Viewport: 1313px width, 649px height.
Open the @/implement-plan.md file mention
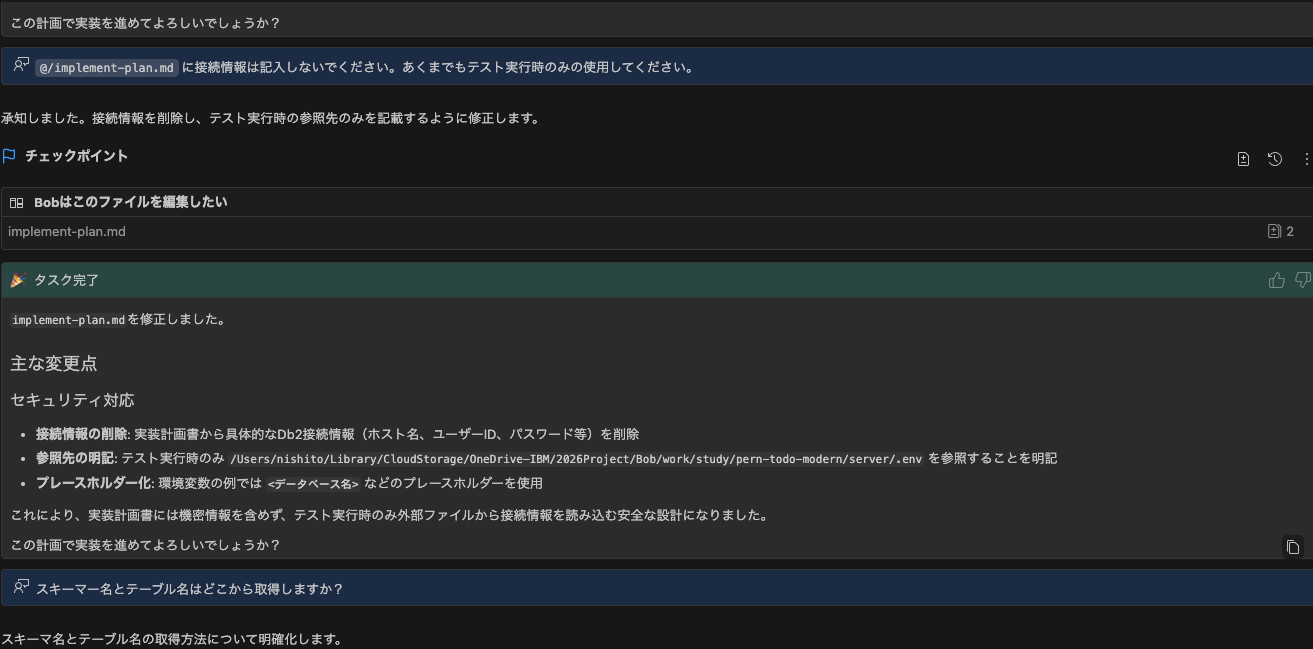click(x=107, y=68)
